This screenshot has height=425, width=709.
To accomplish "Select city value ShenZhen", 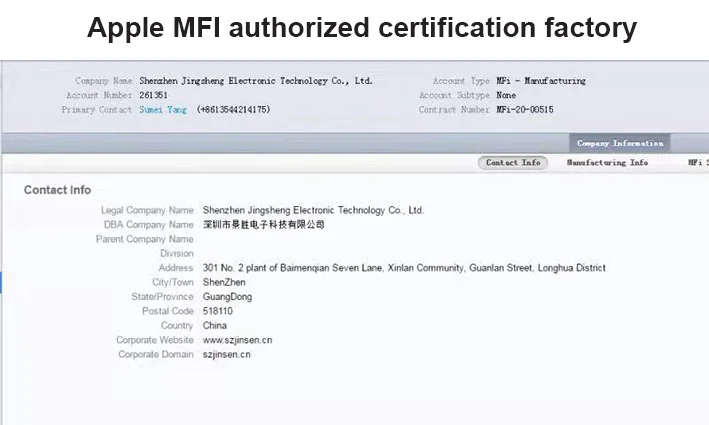I will pos(224,283).
